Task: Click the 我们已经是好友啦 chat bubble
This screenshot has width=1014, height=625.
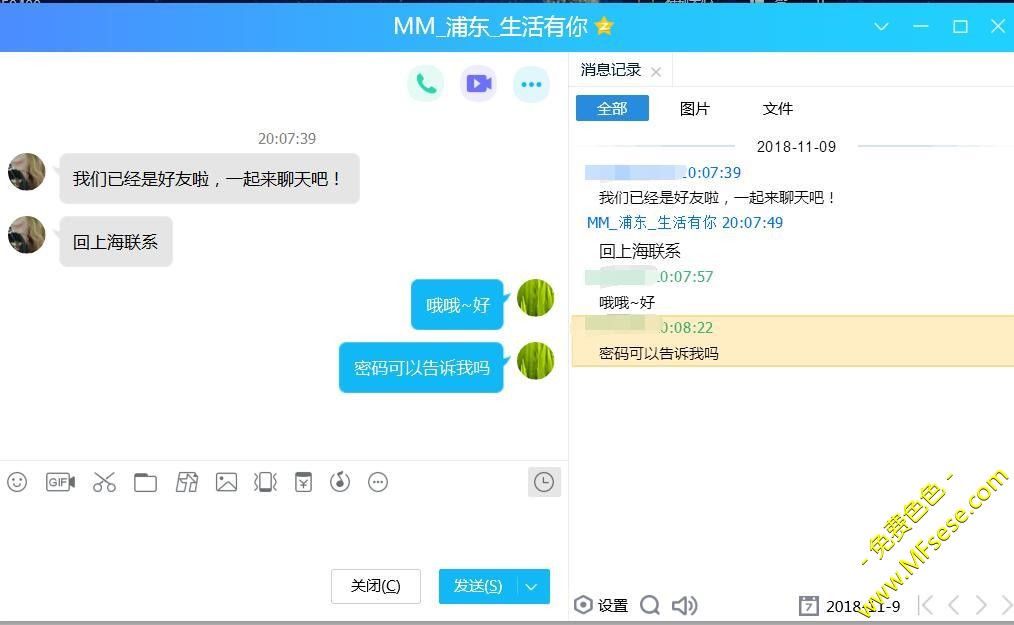Action: click(x=209, y=179)
